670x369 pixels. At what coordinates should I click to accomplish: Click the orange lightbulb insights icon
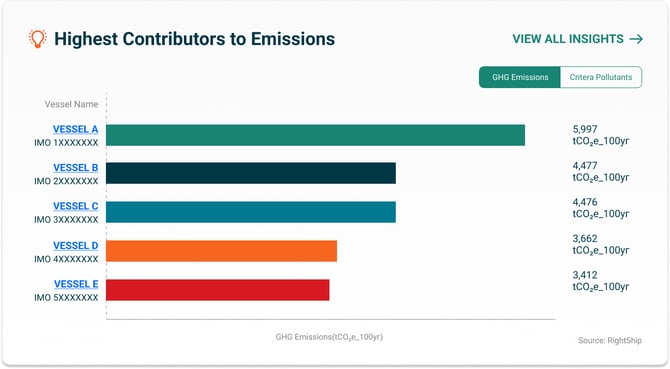click(37, 39)
